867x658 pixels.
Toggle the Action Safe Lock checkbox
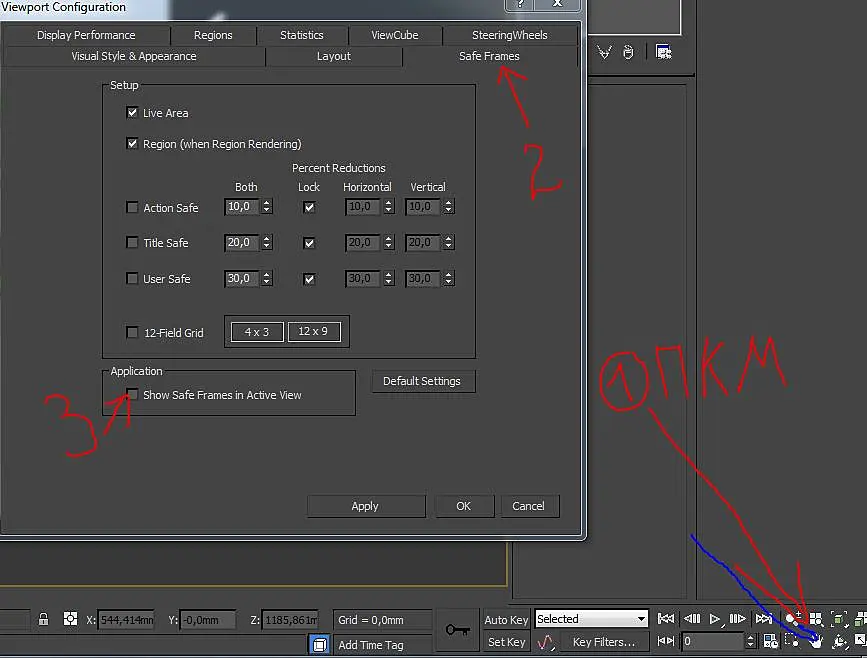(x=309, y=207)
